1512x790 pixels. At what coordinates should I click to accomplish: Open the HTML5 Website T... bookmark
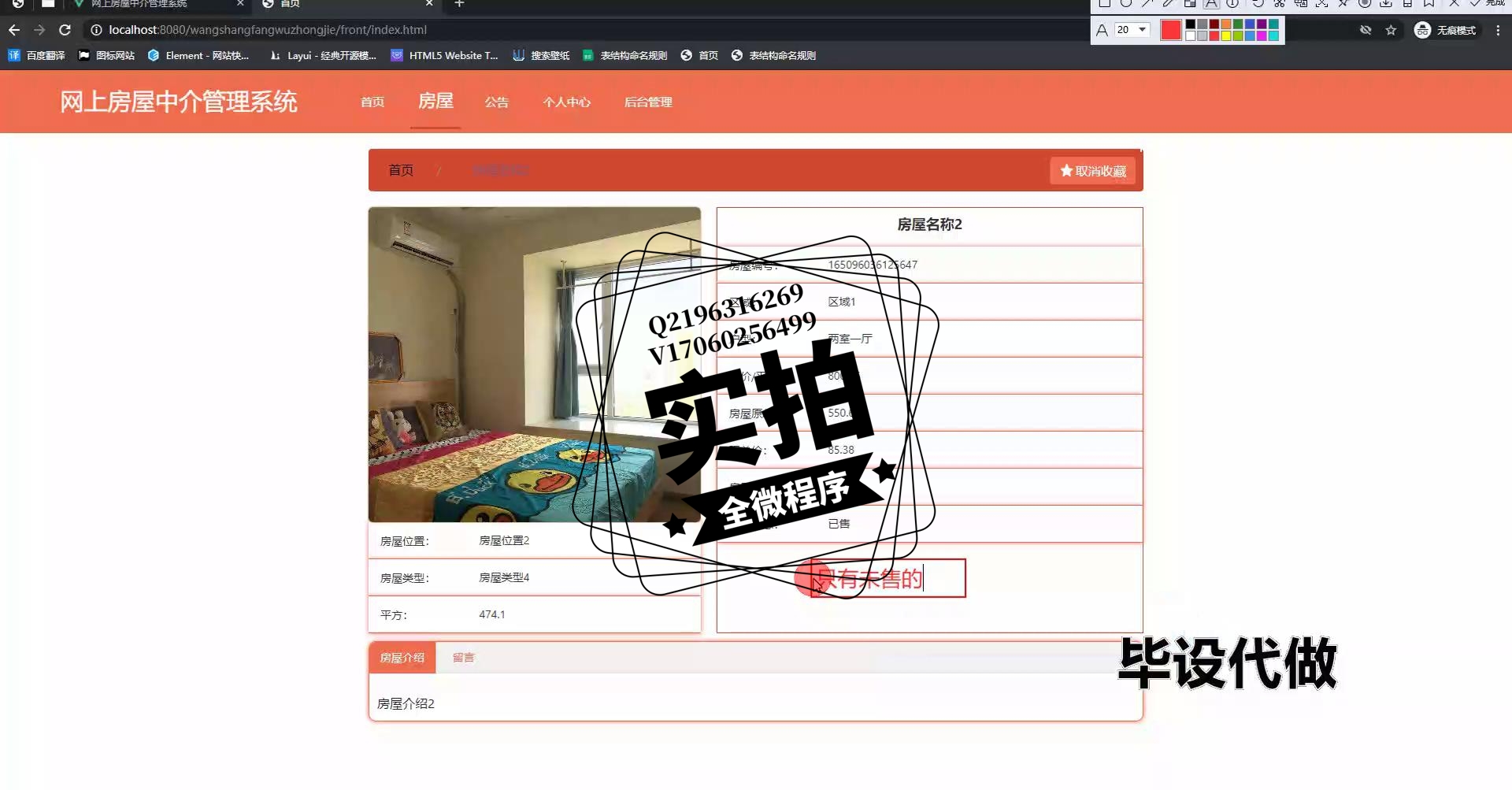(x=444, y=55)
